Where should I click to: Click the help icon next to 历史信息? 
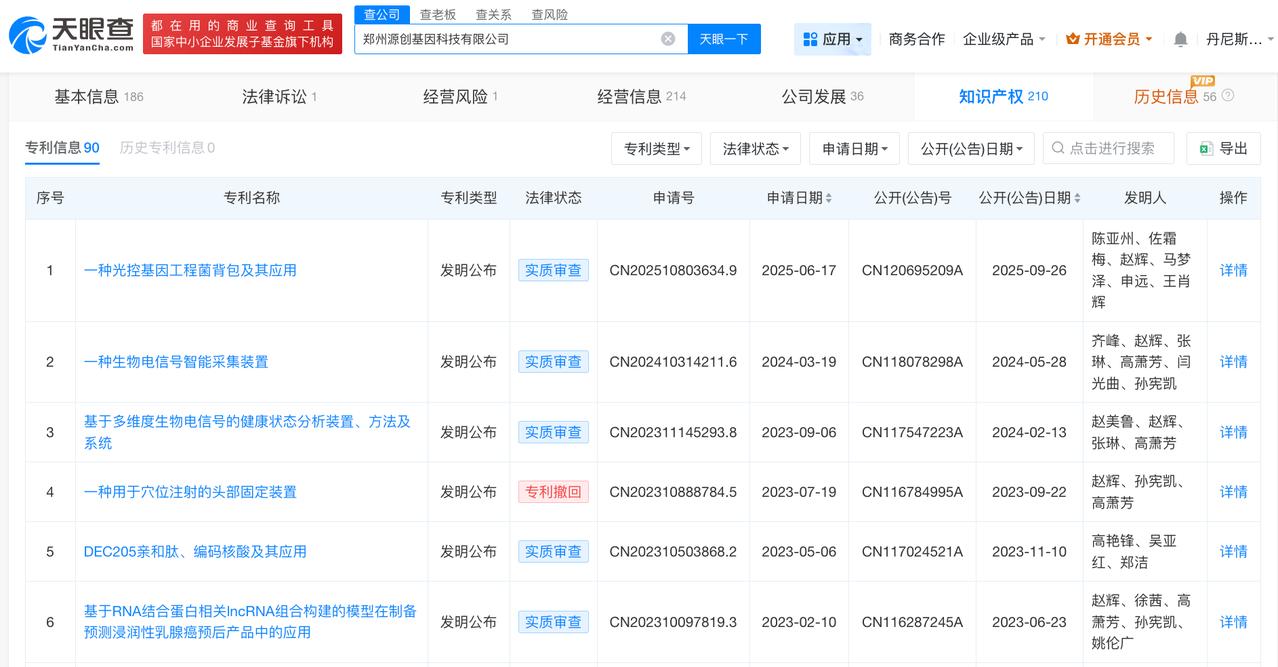1228,96
